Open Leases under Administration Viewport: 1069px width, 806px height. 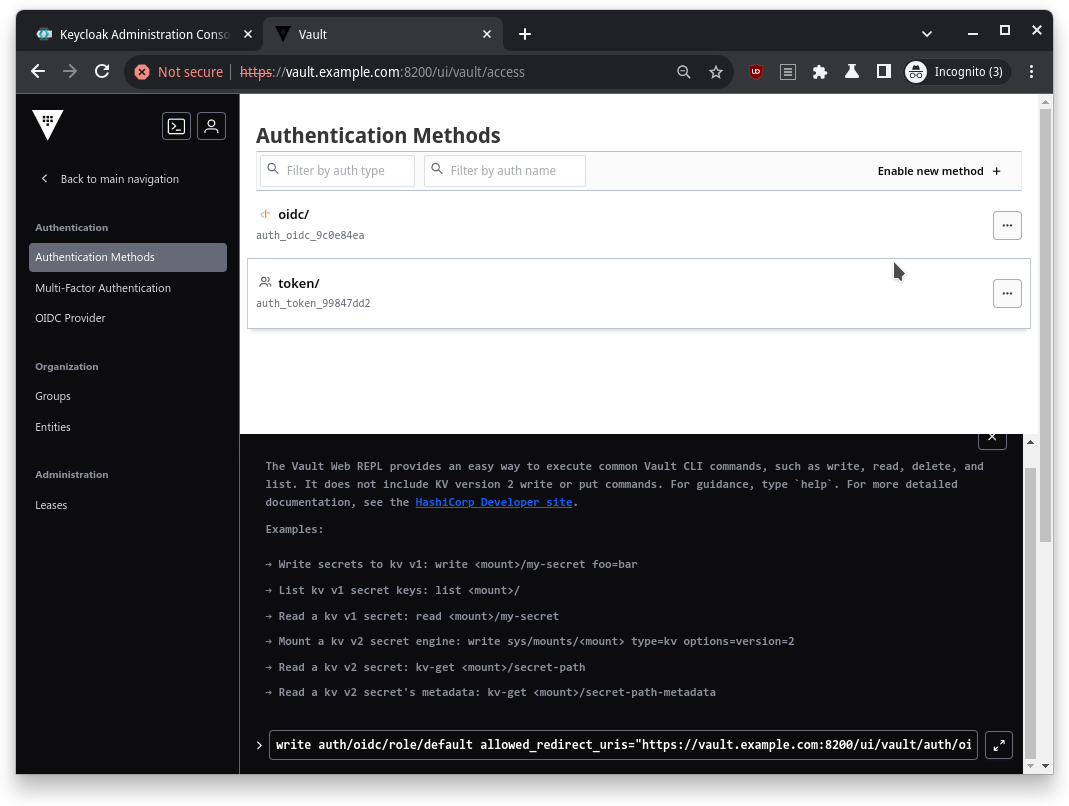click(51, 505)
